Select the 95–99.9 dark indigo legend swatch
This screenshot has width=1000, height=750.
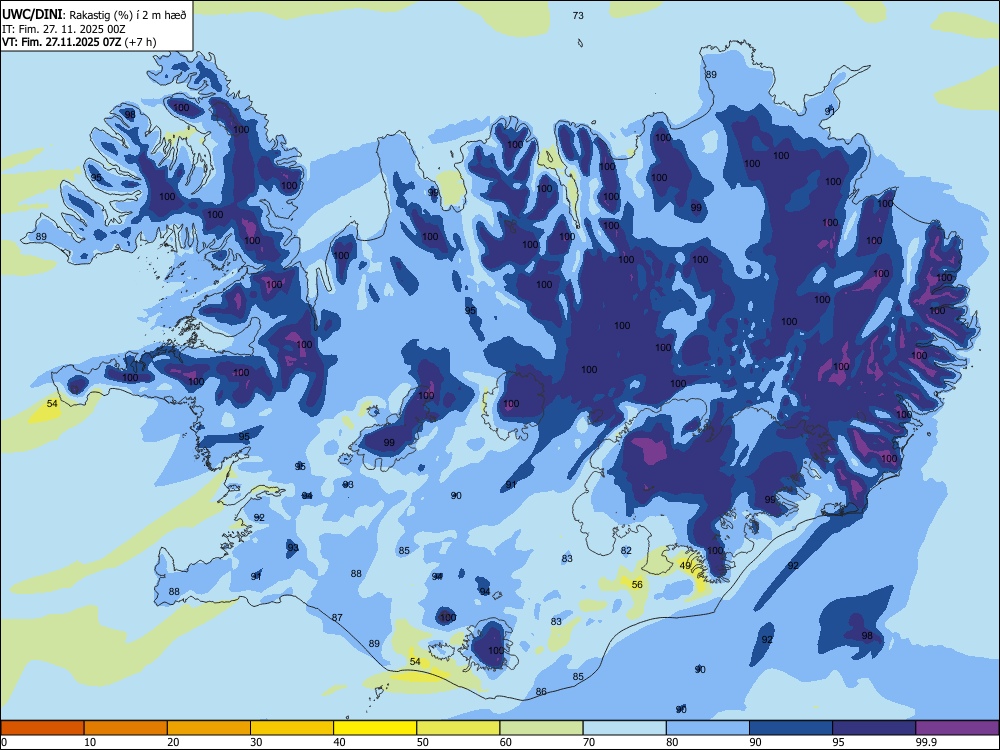874,728
